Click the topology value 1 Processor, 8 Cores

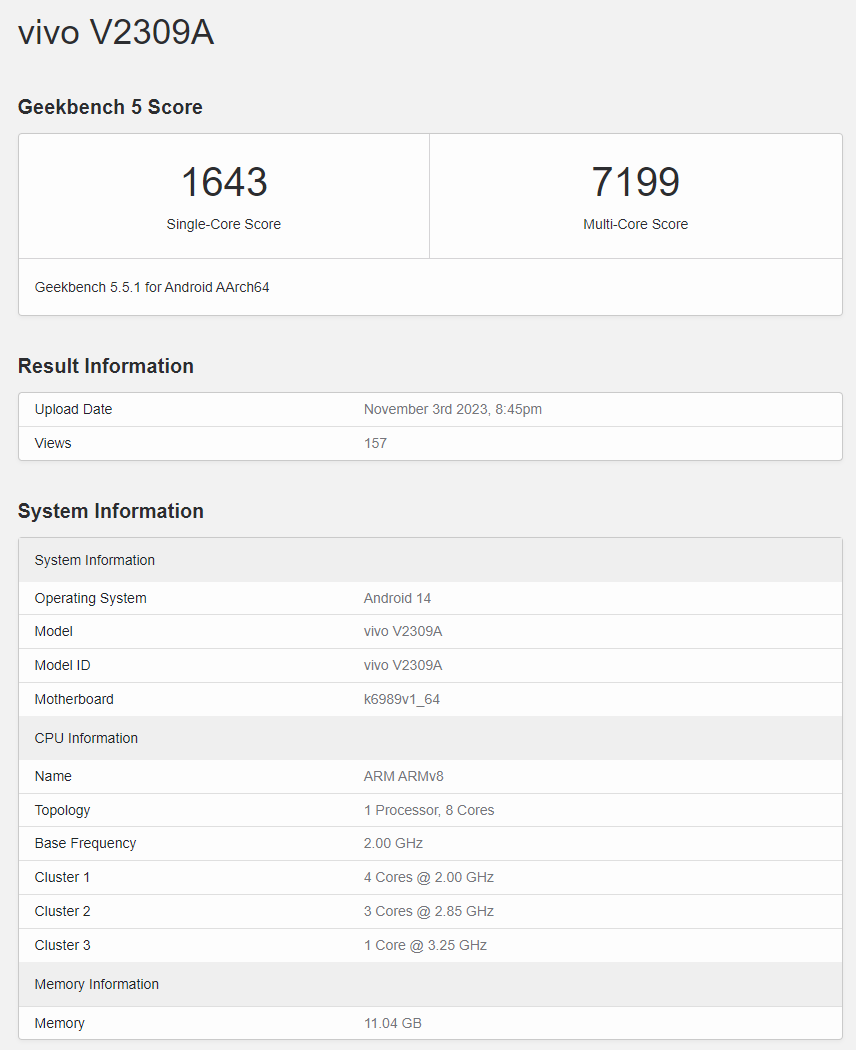428,810
